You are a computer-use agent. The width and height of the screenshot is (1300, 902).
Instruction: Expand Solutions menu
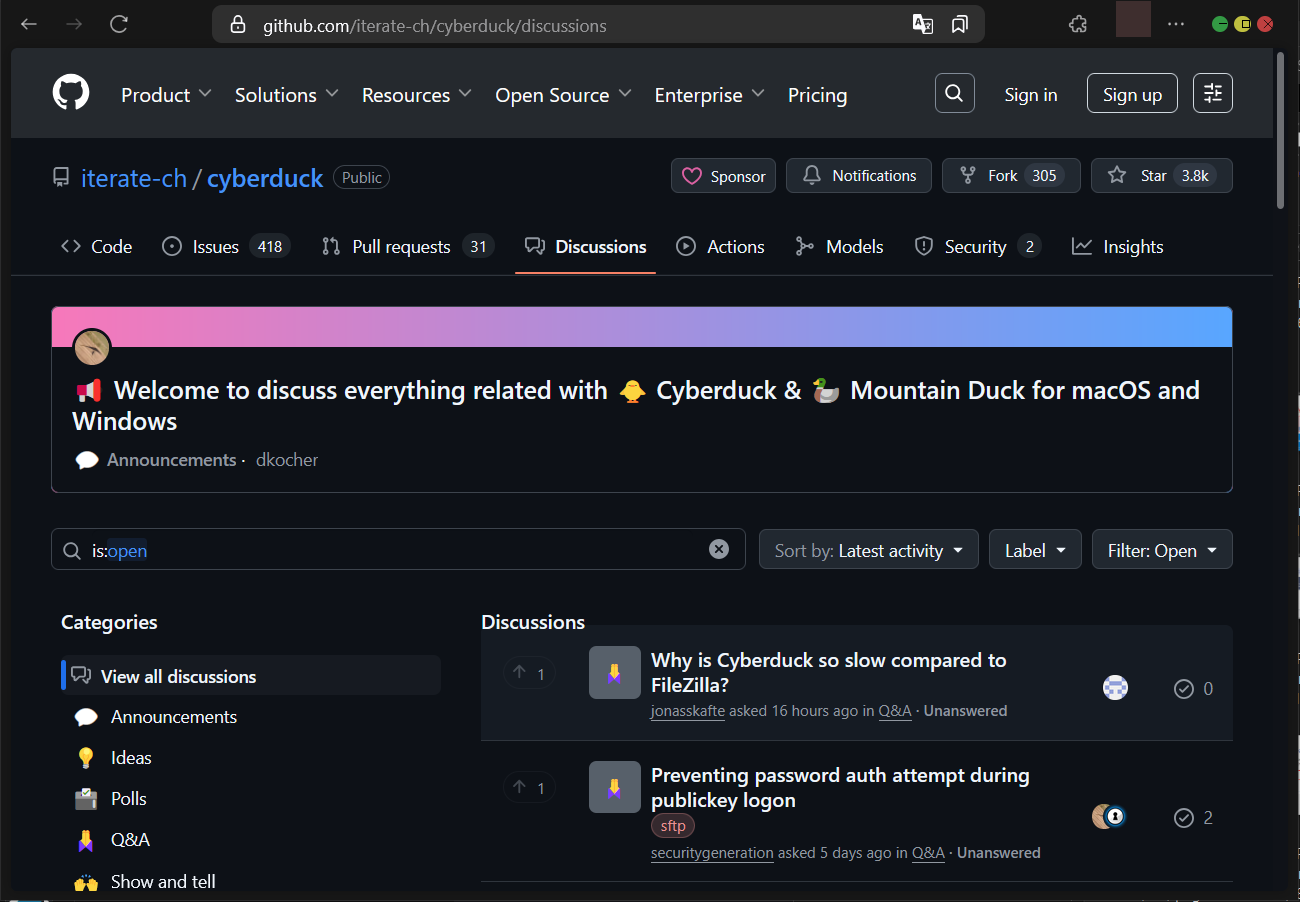[x=286, y=95]
